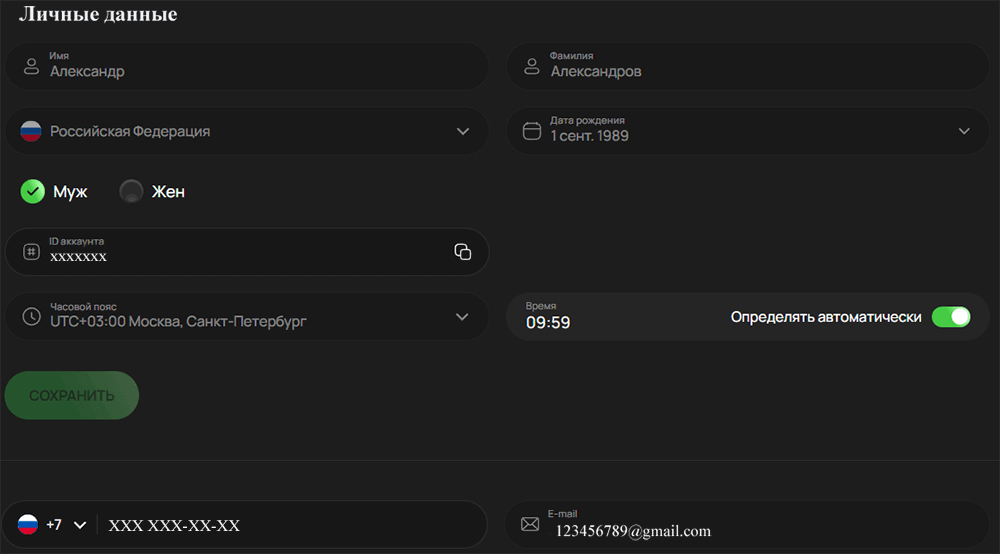Disable the Определять автоматически switch
This screenshot has width=1000, height=554.
tap(950, 317)
